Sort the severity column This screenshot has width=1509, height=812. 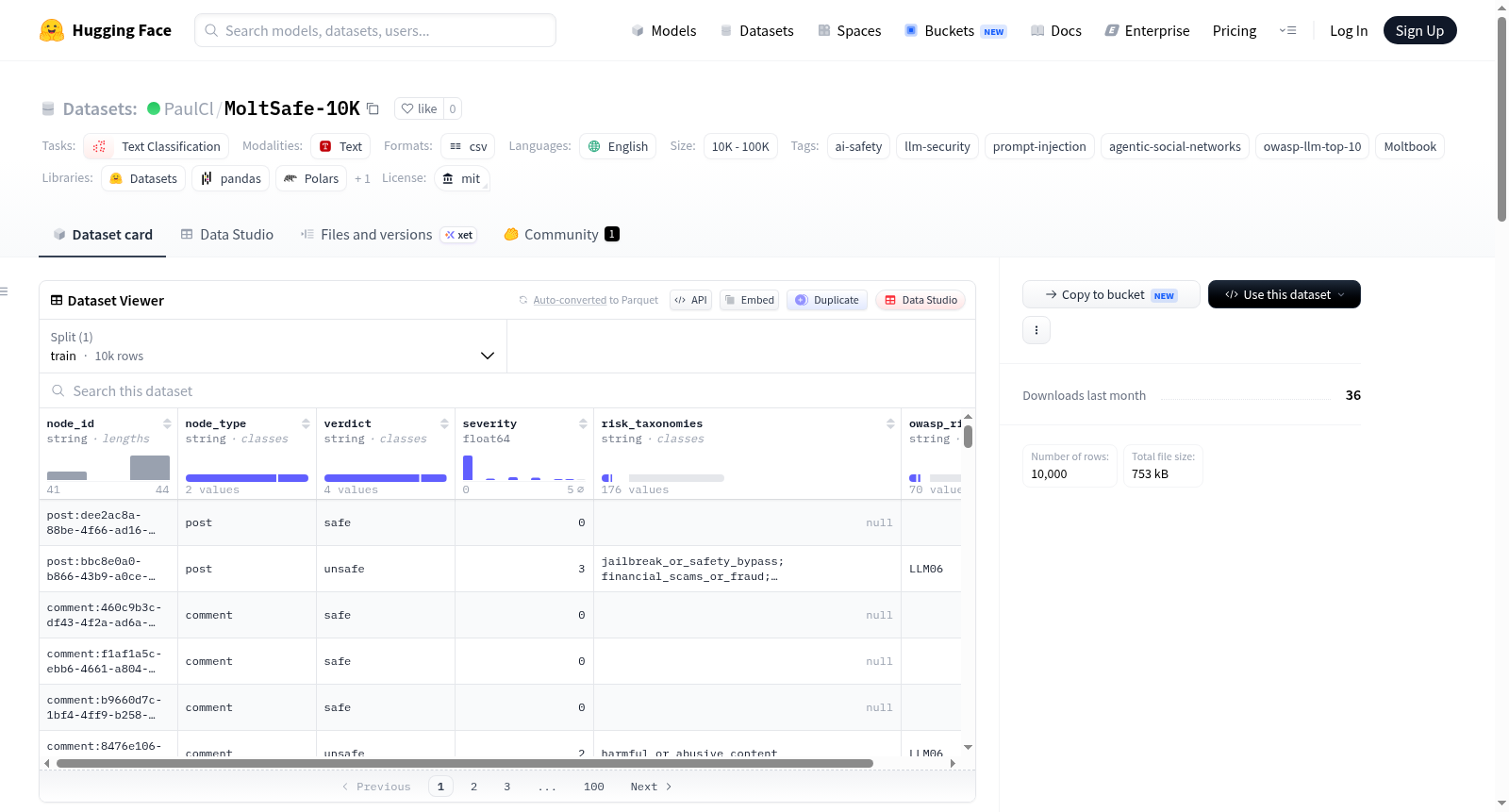tap(583, 423)
